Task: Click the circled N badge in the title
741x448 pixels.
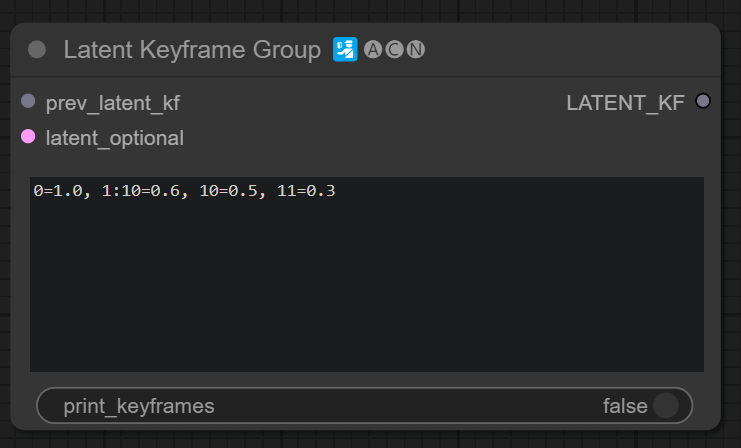Action: coord(416,50)
